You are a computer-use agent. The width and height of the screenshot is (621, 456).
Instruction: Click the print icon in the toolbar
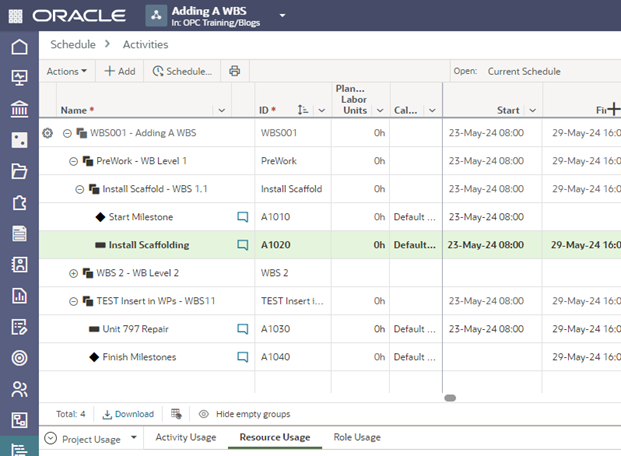(x=234, y=72)
